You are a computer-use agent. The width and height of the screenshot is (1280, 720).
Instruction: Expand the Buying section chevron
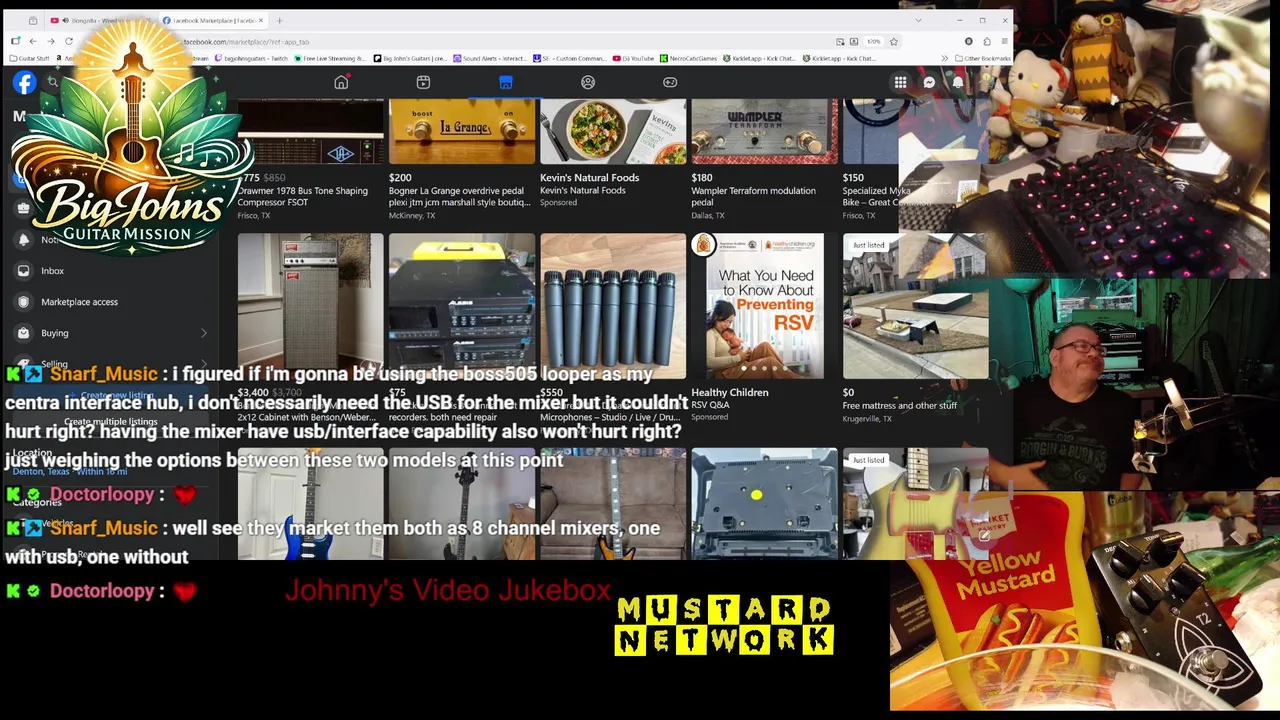pyautogui.click(x=204, y=333)
